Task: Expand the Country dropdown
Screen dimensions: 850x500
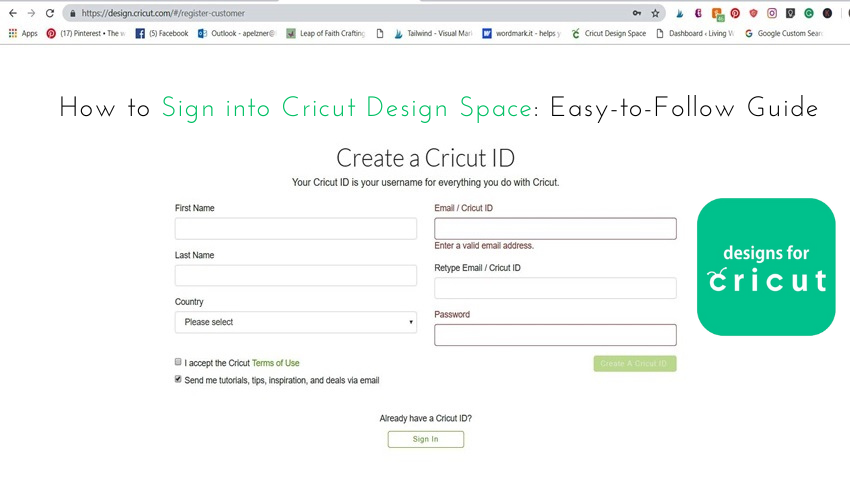Action: click(295, 322)
